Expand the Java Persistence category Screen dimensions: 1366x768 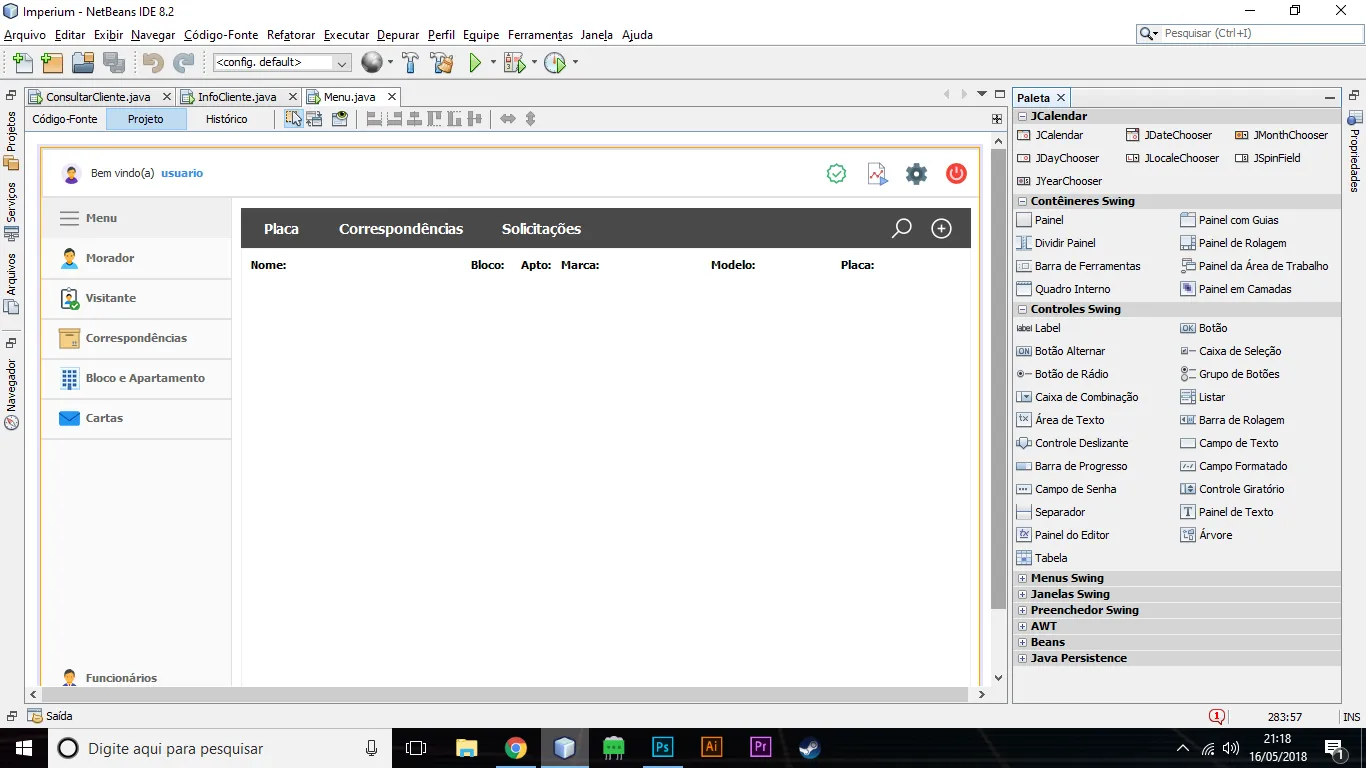click(x=1022, y=658)
